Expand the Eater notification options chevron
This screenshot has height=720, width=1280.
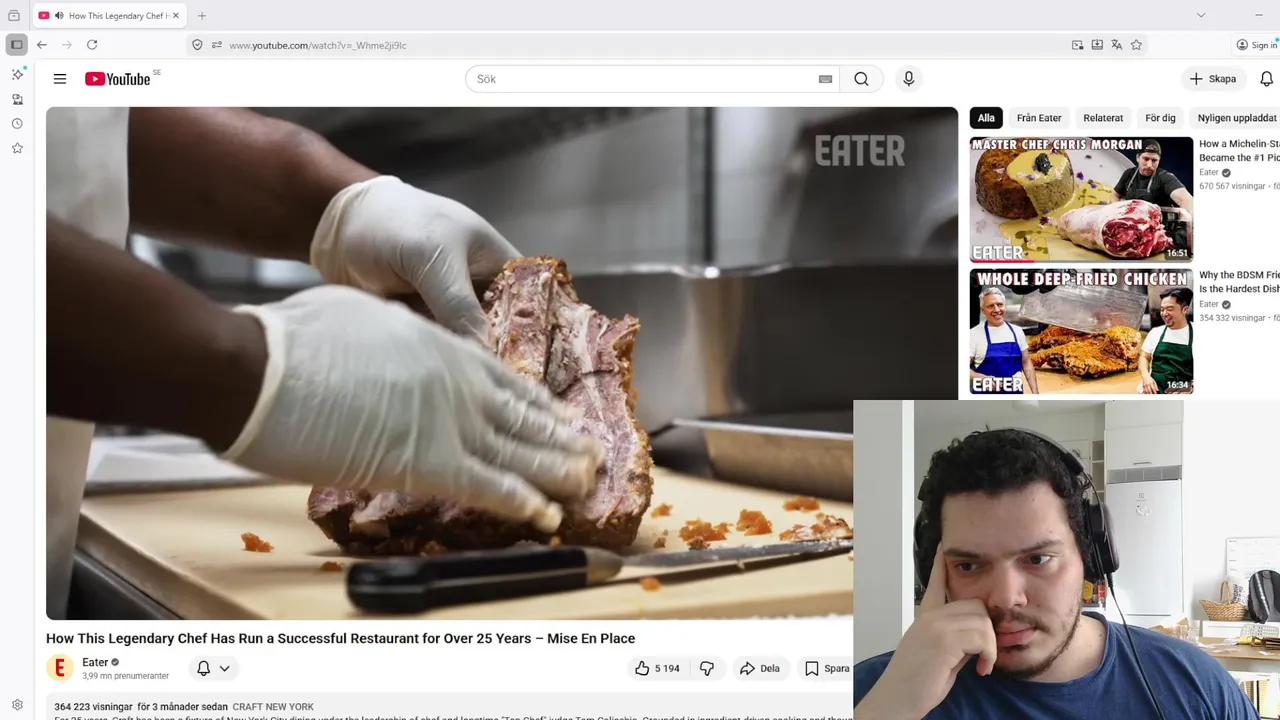click(224, 668)
